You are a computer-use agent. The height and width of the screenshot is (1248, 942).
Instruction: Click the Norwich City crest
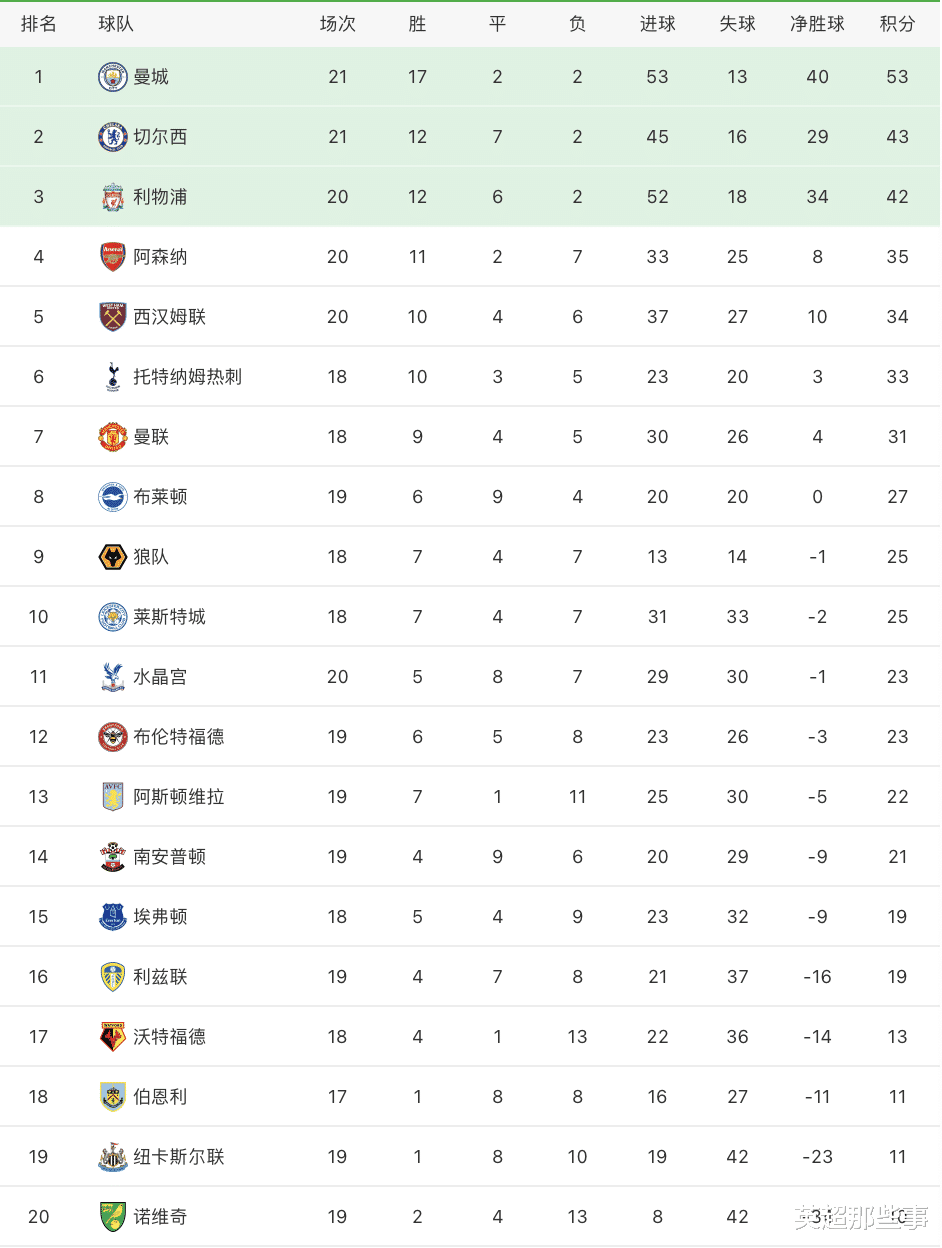(x=113, y=1217)
